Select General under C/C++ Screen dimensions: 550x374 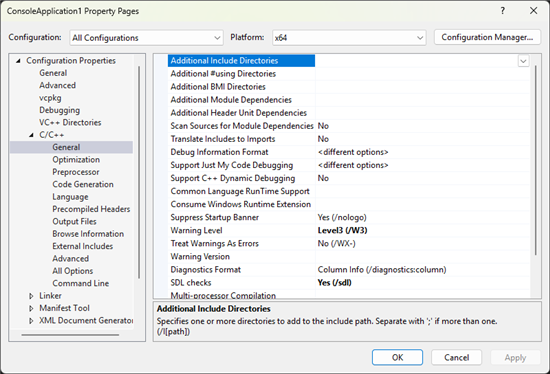click(66, 147)
